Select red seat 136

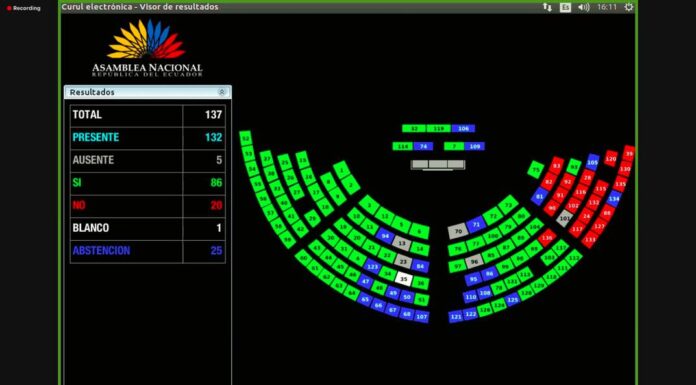[x=547, y=238]
